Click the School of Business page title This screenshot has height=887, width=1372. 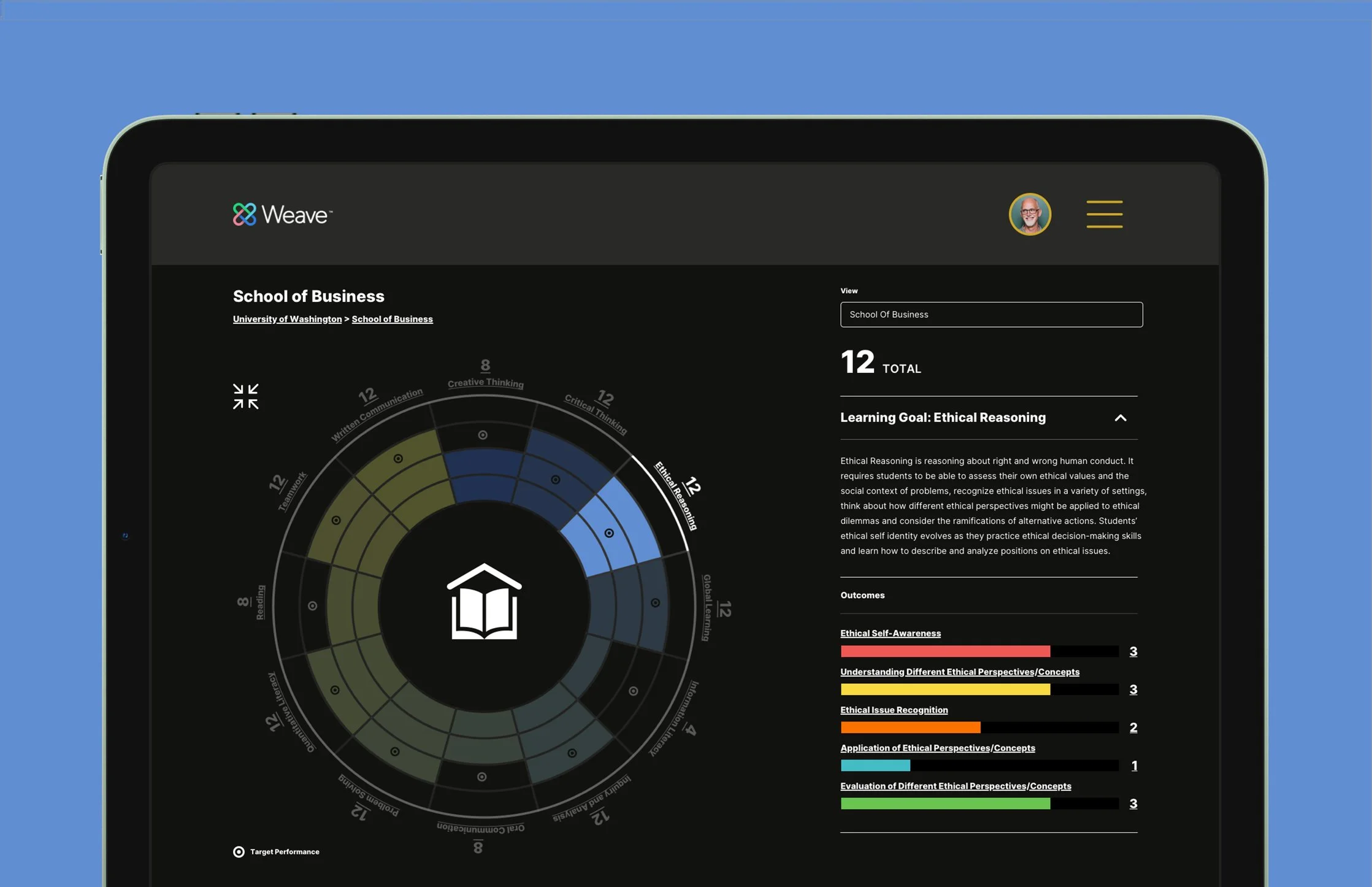point(309,296)
